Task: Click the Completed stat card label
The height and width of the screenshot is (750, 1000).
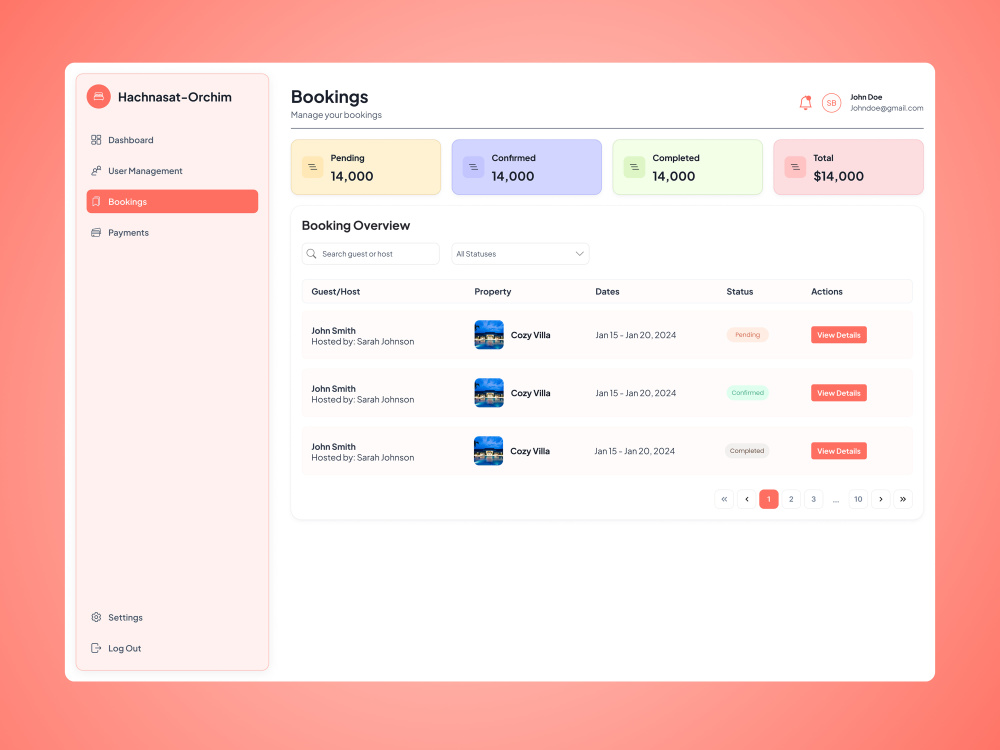Action: tap(676, 158)
